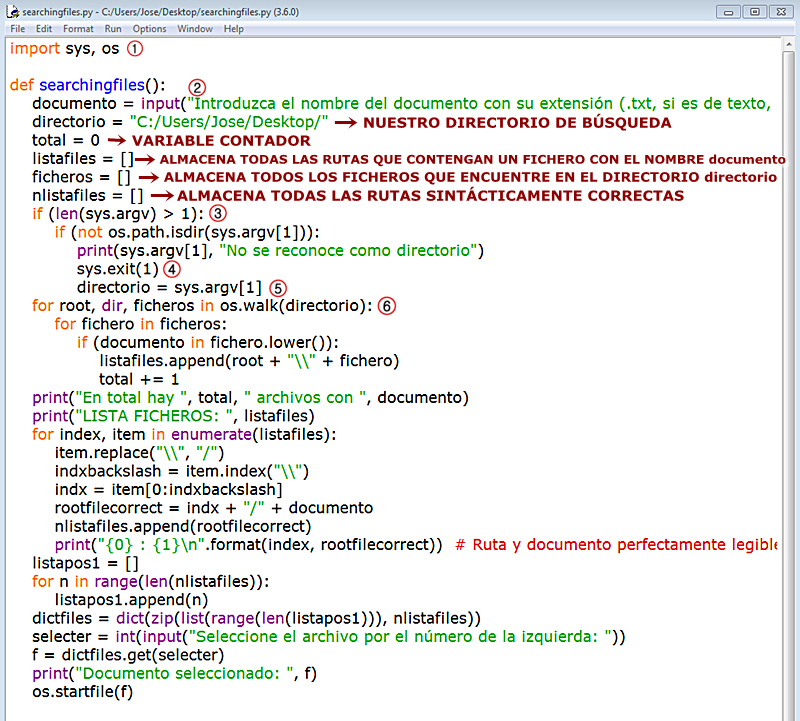Click the 'sys.exit(1)' line
The height and width of the screenshot is (721, 800).
click(117, 269)
